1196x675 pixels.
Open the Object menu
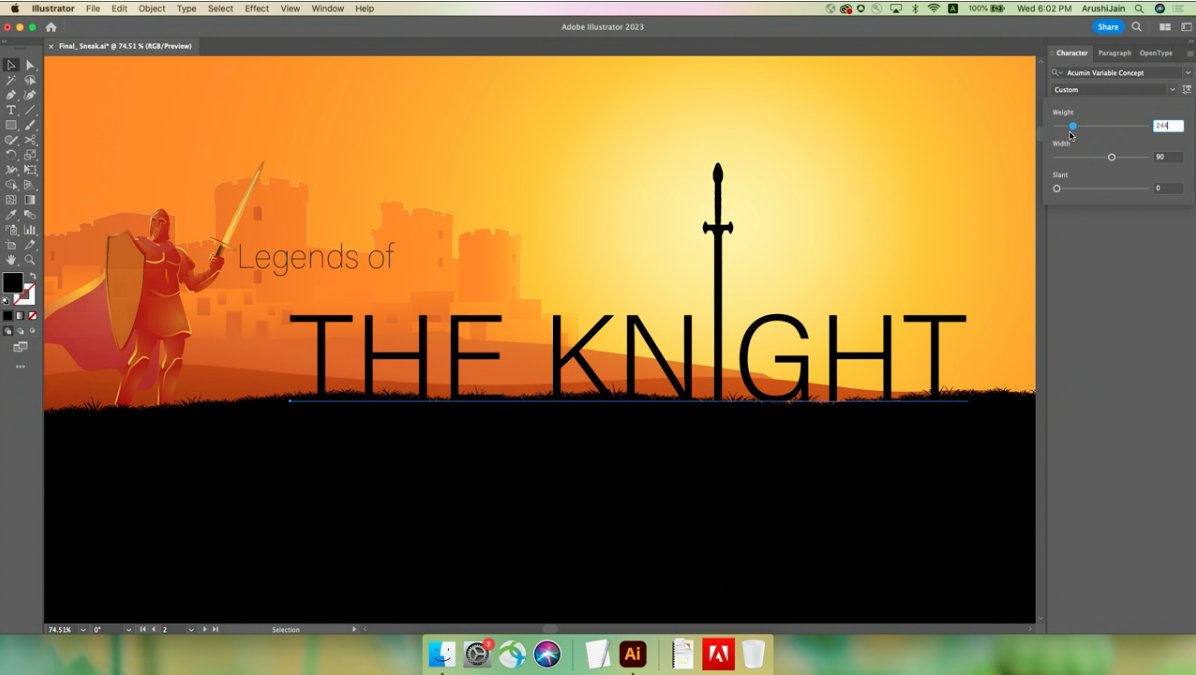coord(152,8)
